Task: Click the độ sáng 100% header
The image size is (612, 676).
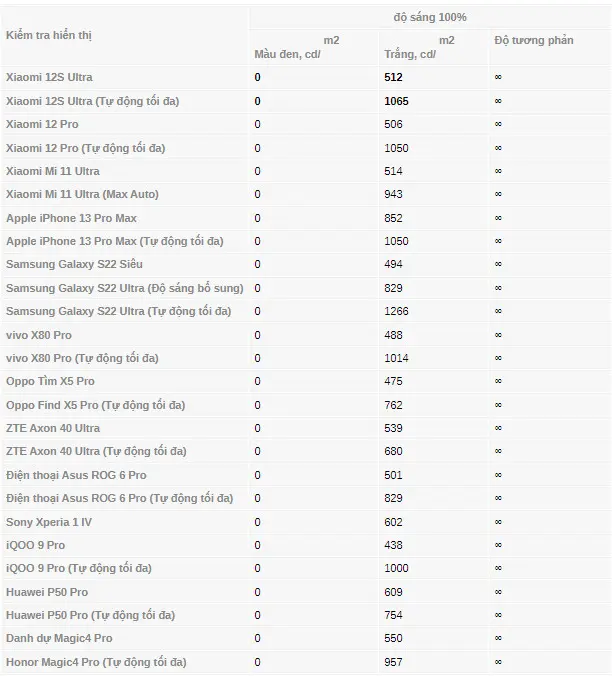Action: [x=430, y=17]
